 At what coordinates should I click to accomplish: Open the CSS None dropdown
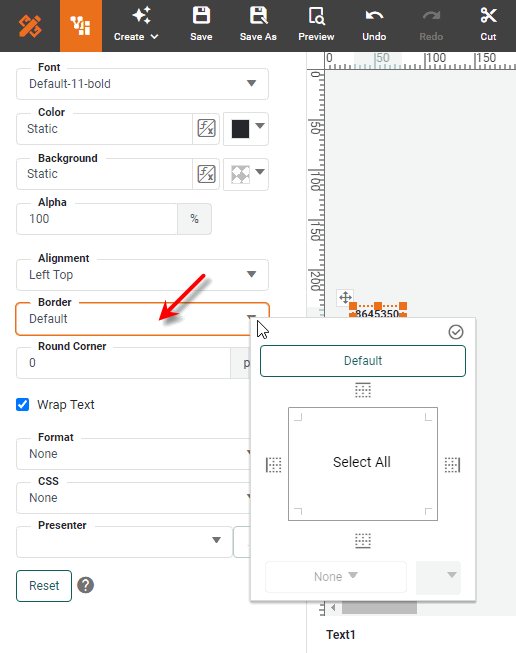click(133, 498)
